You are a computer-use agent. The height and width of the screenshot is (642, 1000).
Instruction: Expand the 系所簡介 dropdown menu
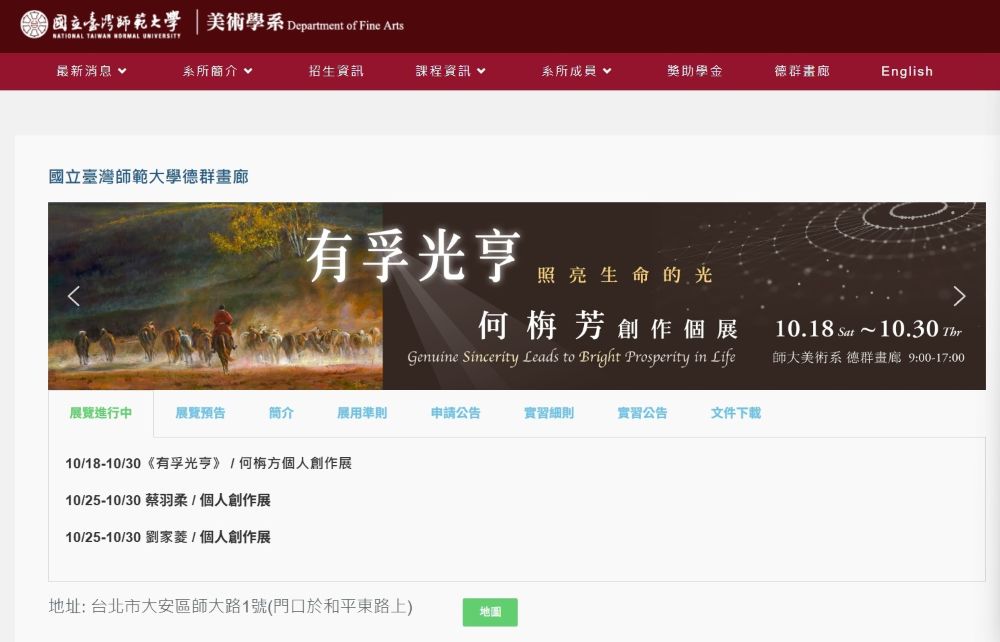(217, 71)
